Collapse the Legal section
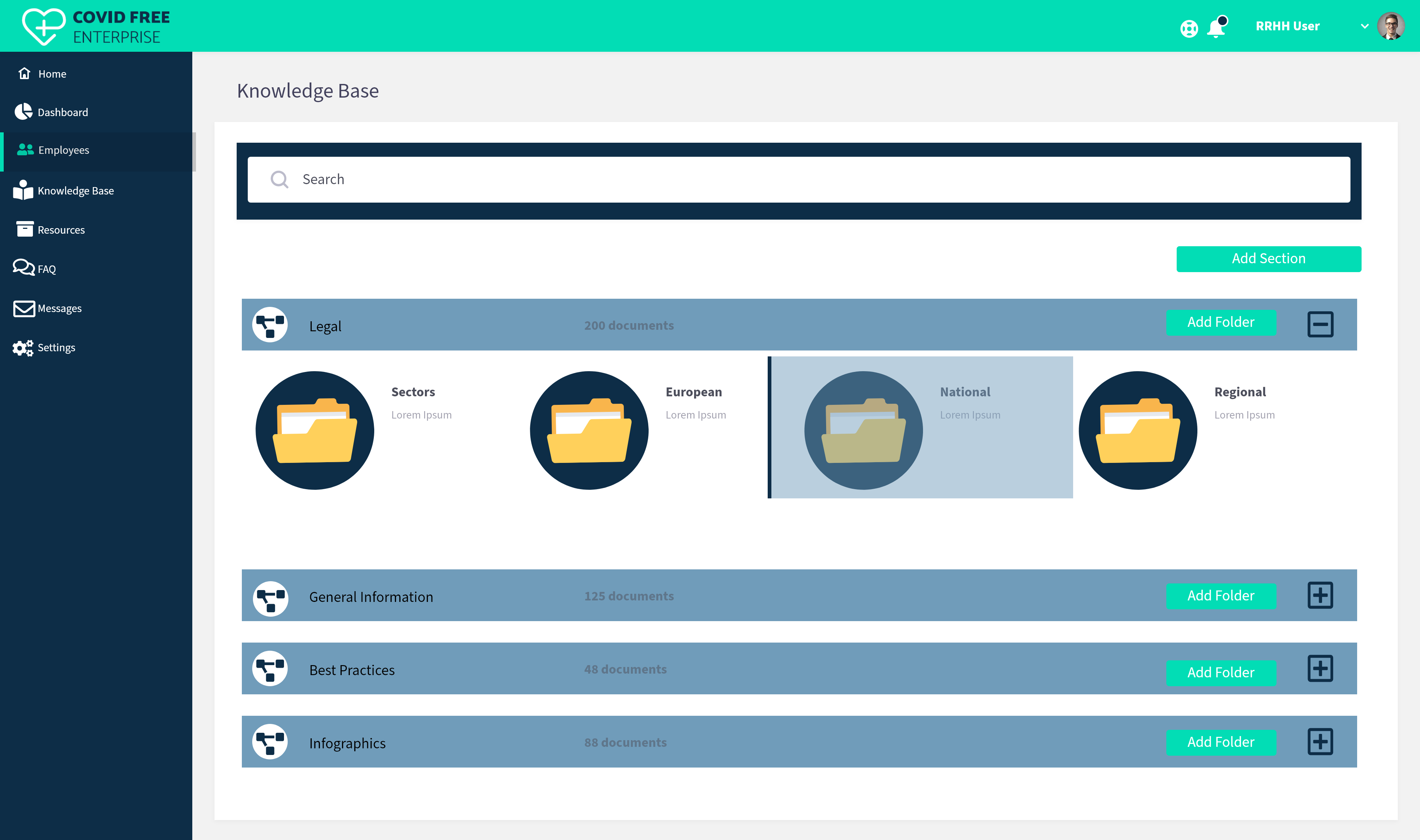1420x840 pixels. (1320, 324)
